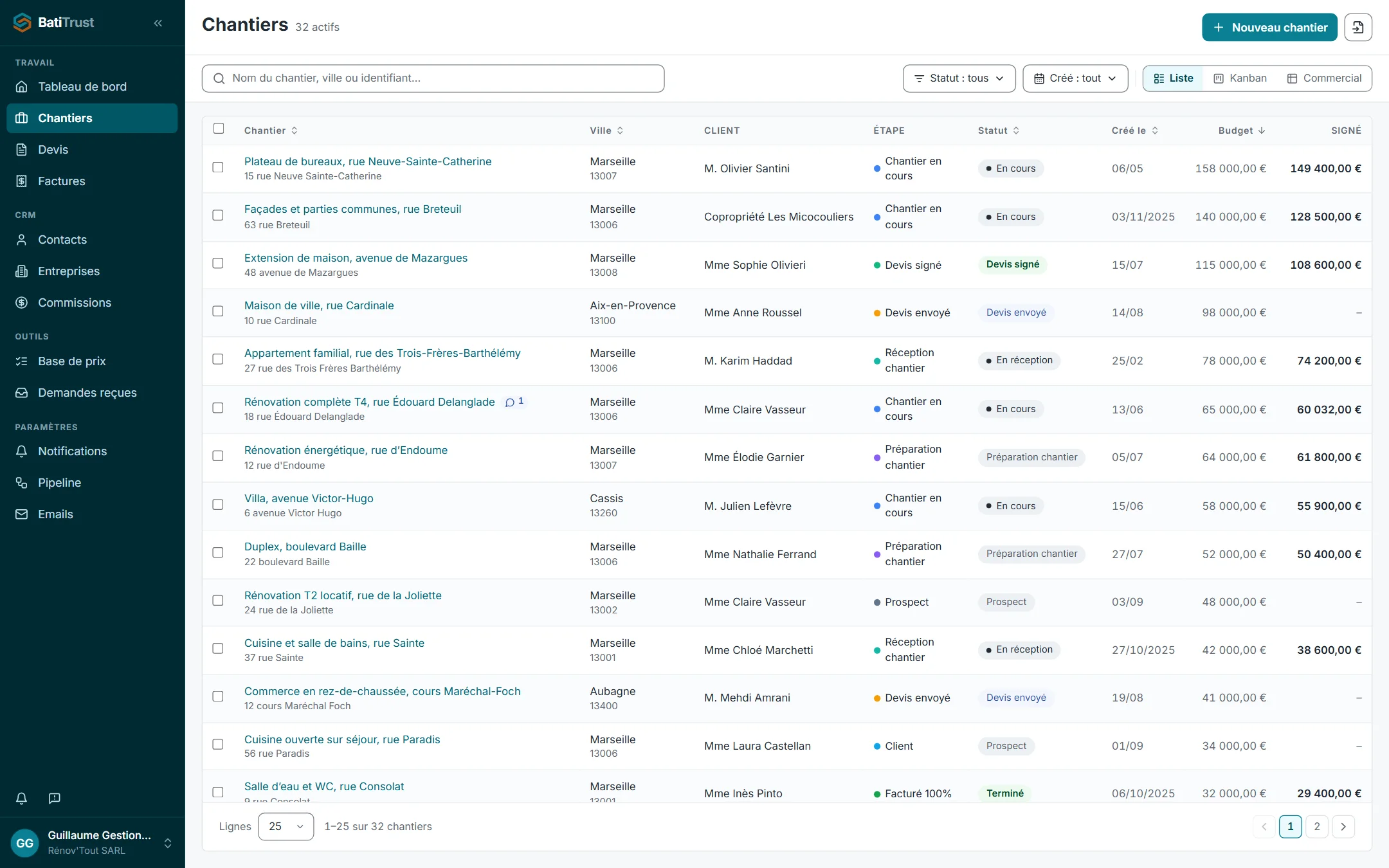Check the Extension de maison row checkbox
Screen dimensions: 1389x868
[x=218, y=263]
